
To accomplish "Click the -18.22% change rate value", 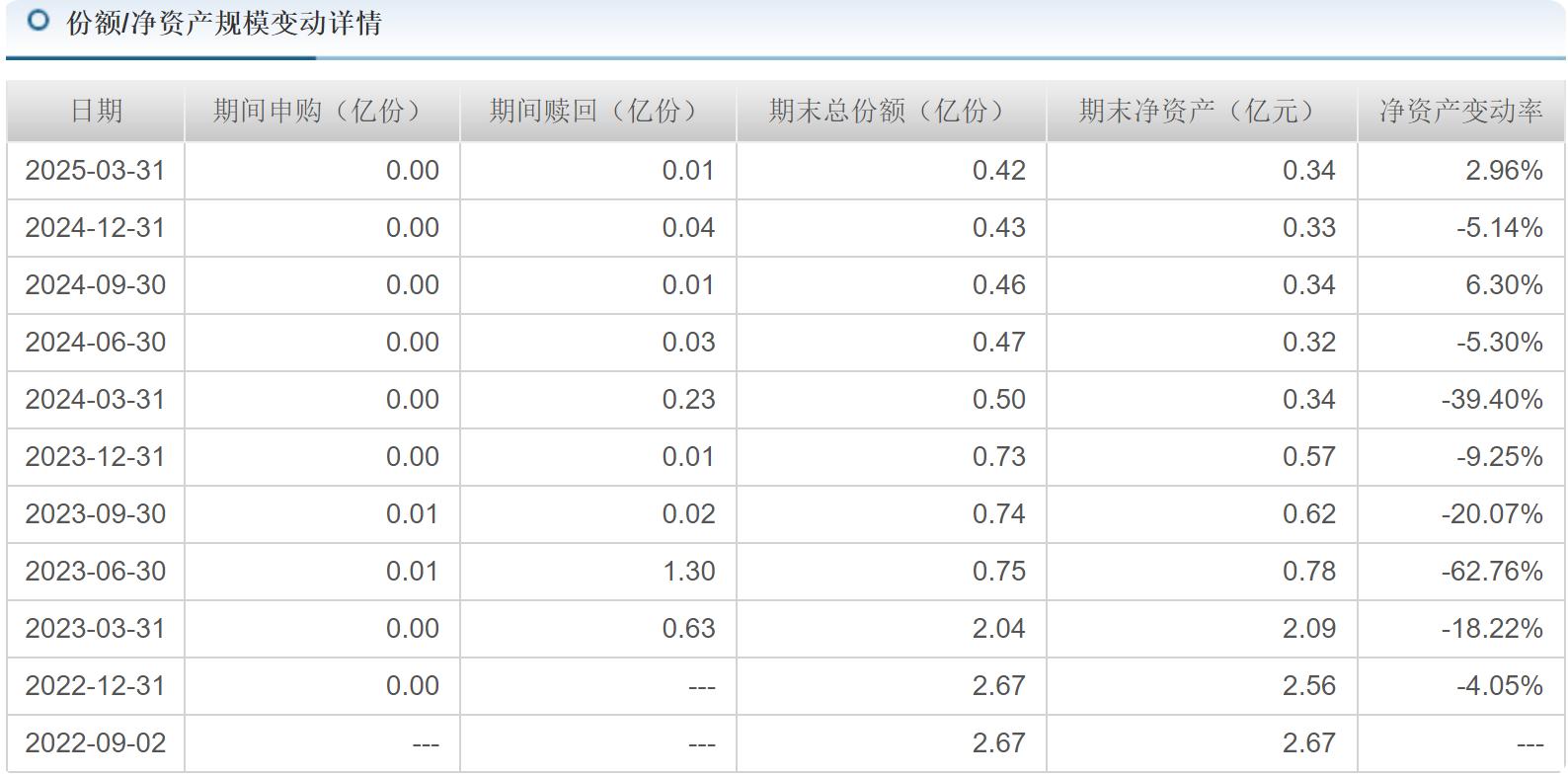I will coord(1492,629).
